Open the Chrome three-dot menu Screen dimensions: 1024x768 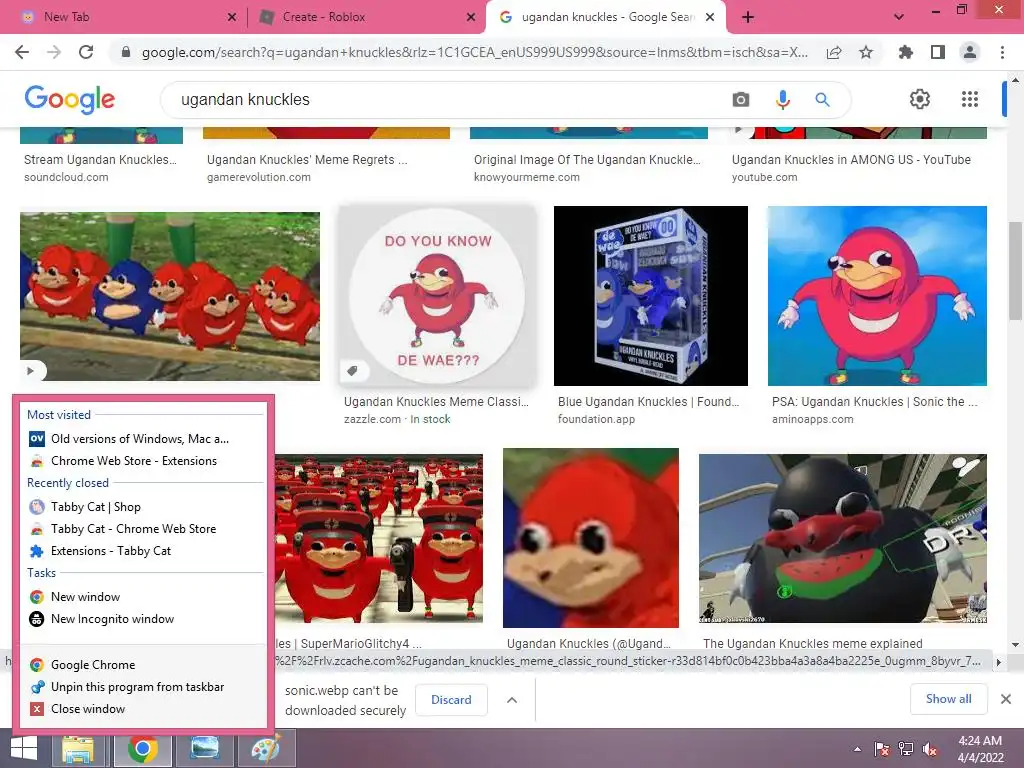(1002, 52)
